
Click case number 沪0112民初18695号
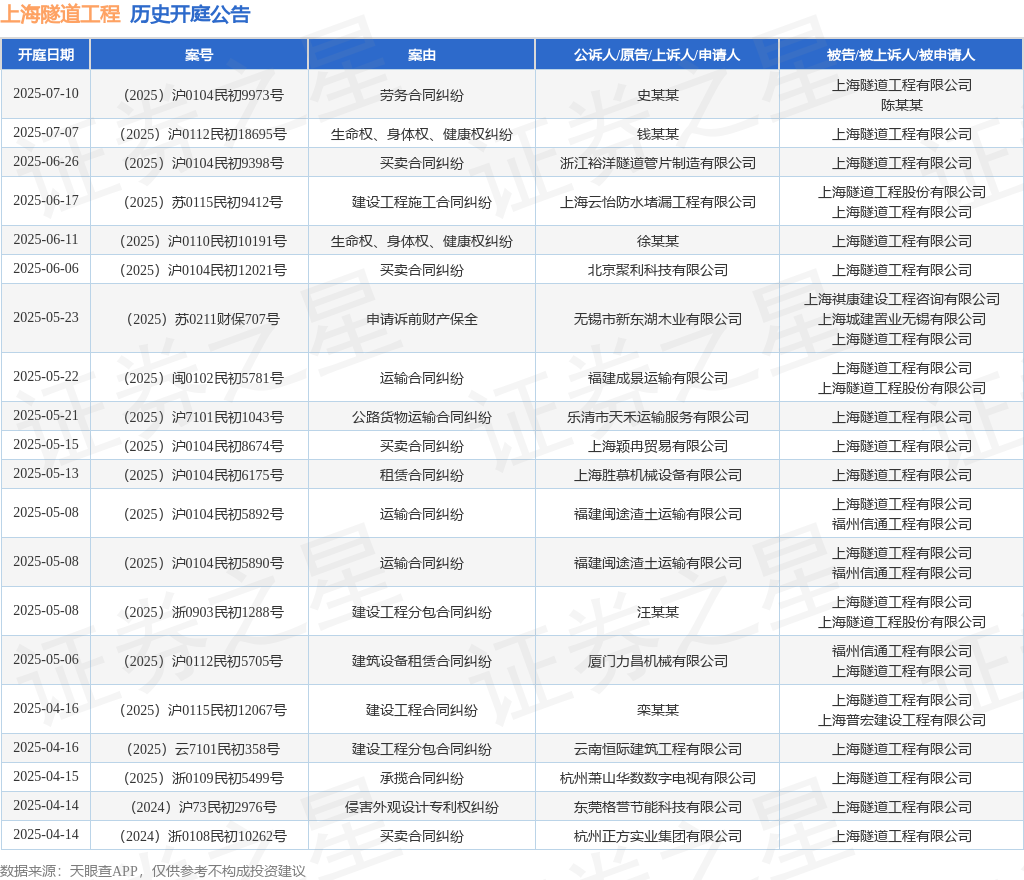tap(203, 134)
